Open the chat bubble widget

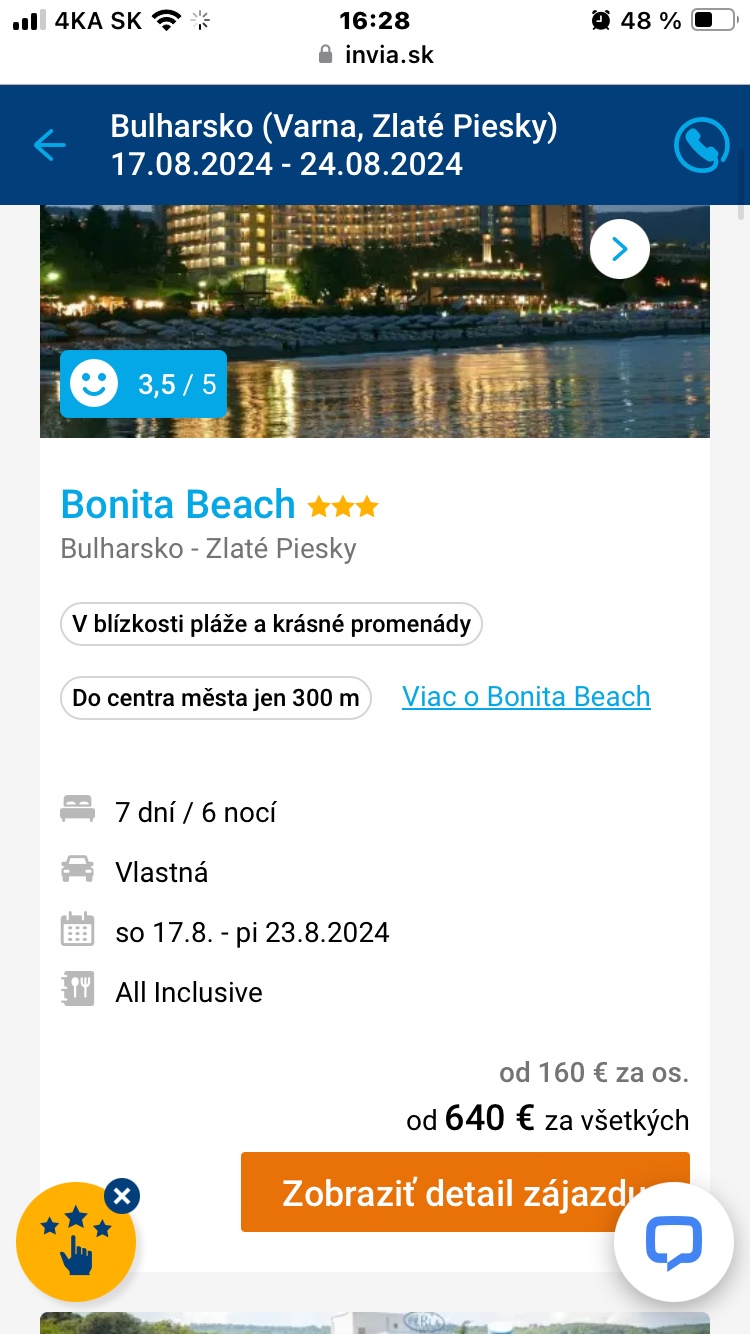click(x=673, y=1241)
